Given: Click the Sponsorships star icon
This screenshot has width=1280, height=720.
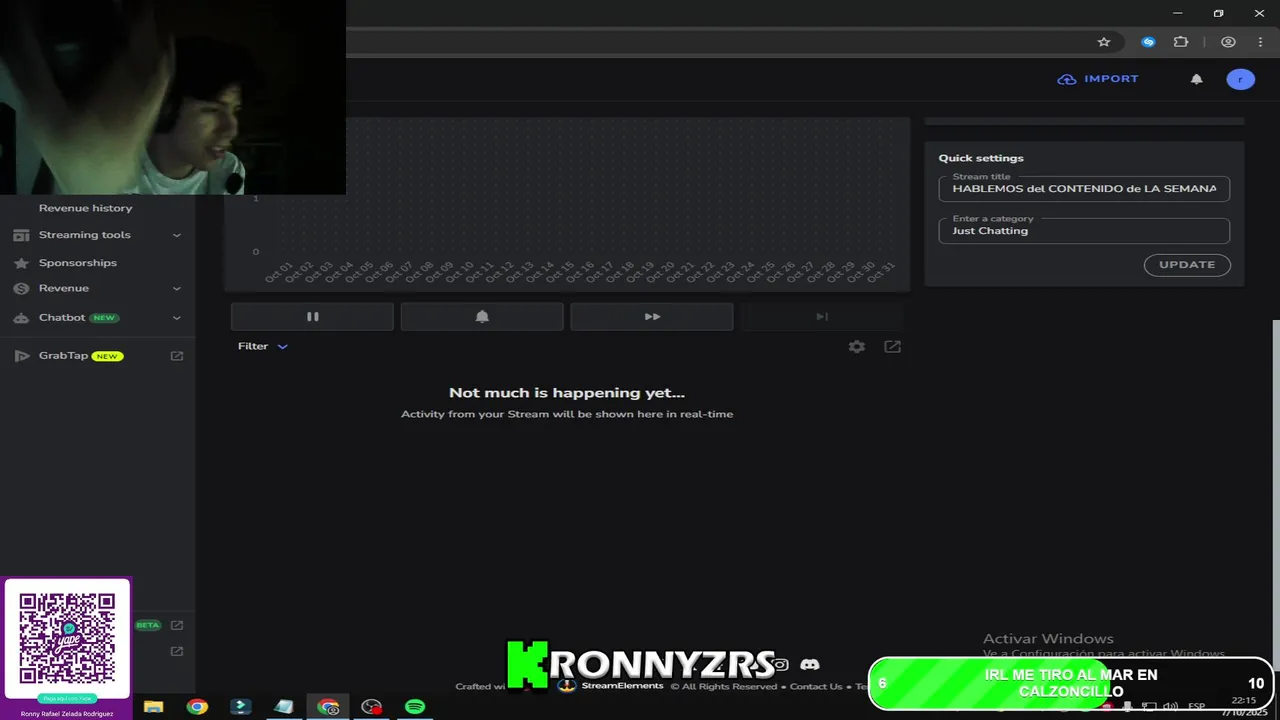Looking at the screenshot, I should 21,263.
